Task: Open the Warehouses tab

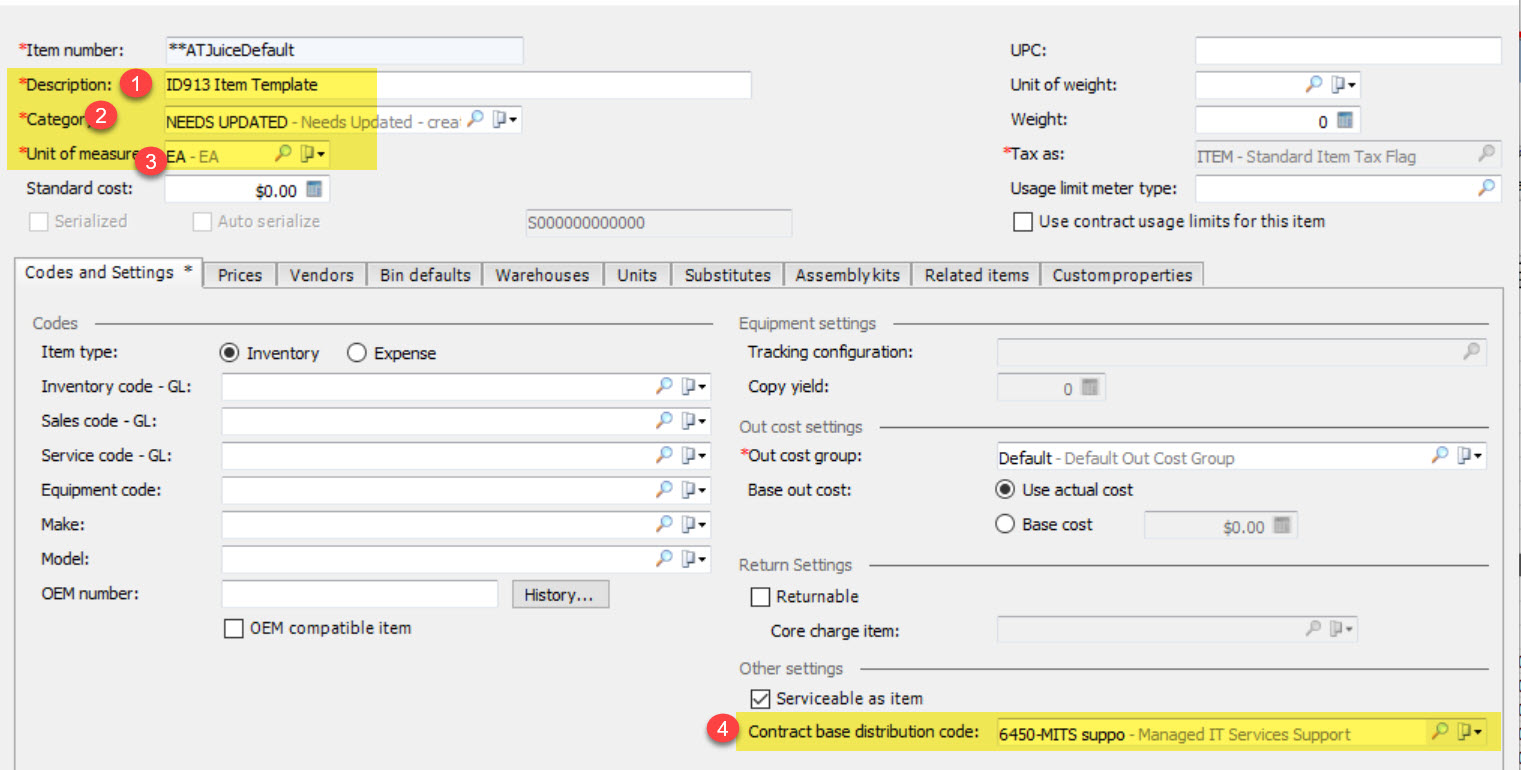Action: point(542,275)
